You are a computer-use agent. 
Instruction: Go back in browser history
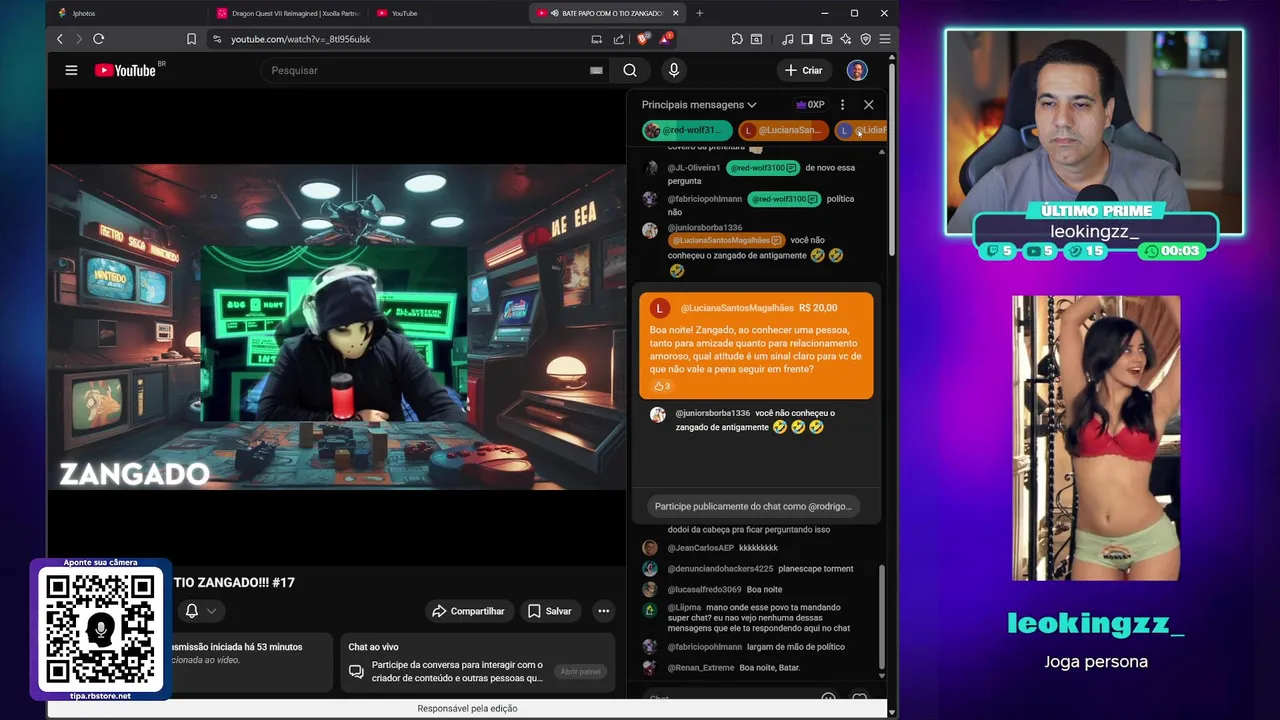pos(60,39)
